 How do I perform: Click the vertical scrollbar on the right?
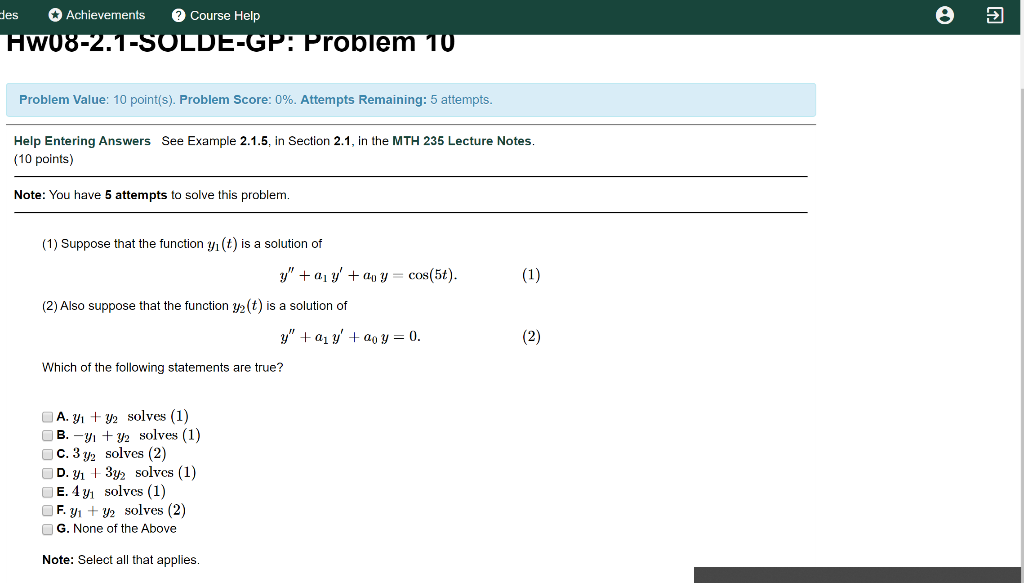click(x=1018, y=300)
